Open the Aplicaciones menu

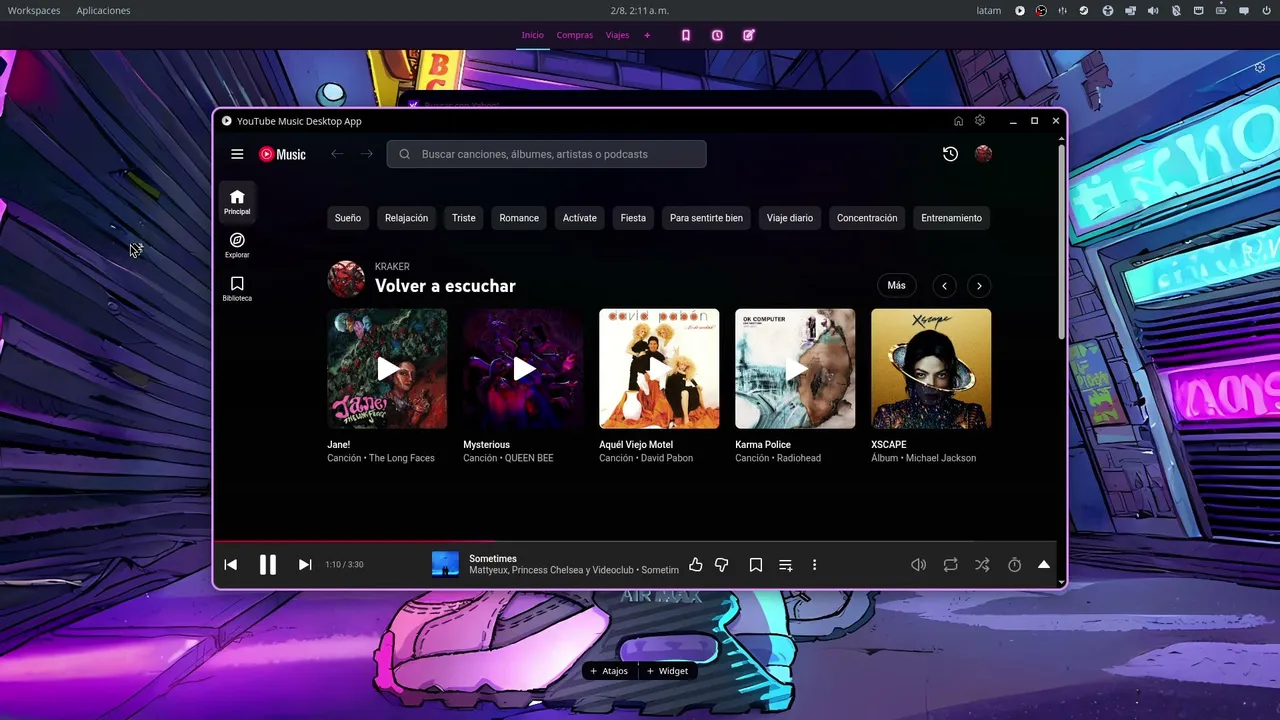click(x=103, y=10)
